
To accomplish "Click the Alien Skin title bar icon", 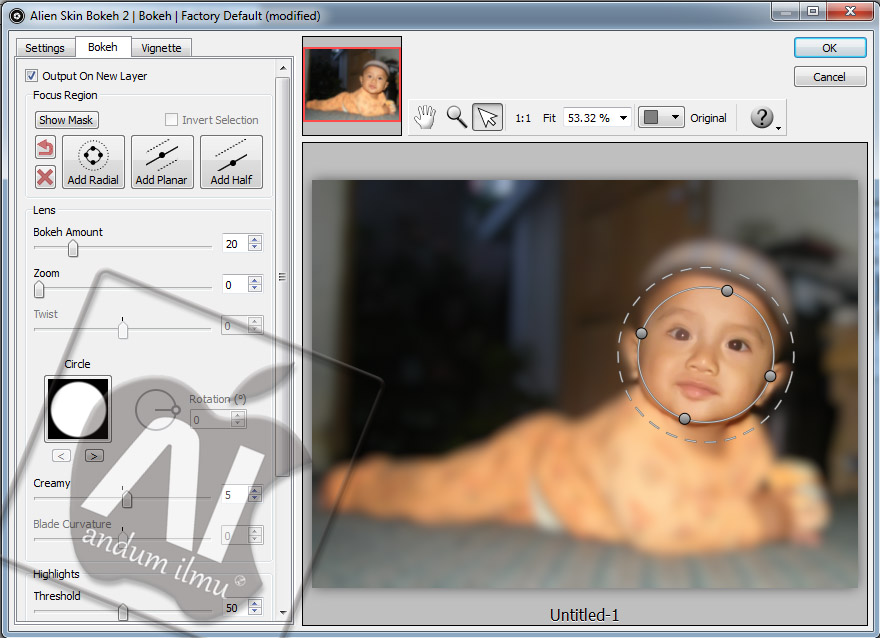I will click(17, 16).
